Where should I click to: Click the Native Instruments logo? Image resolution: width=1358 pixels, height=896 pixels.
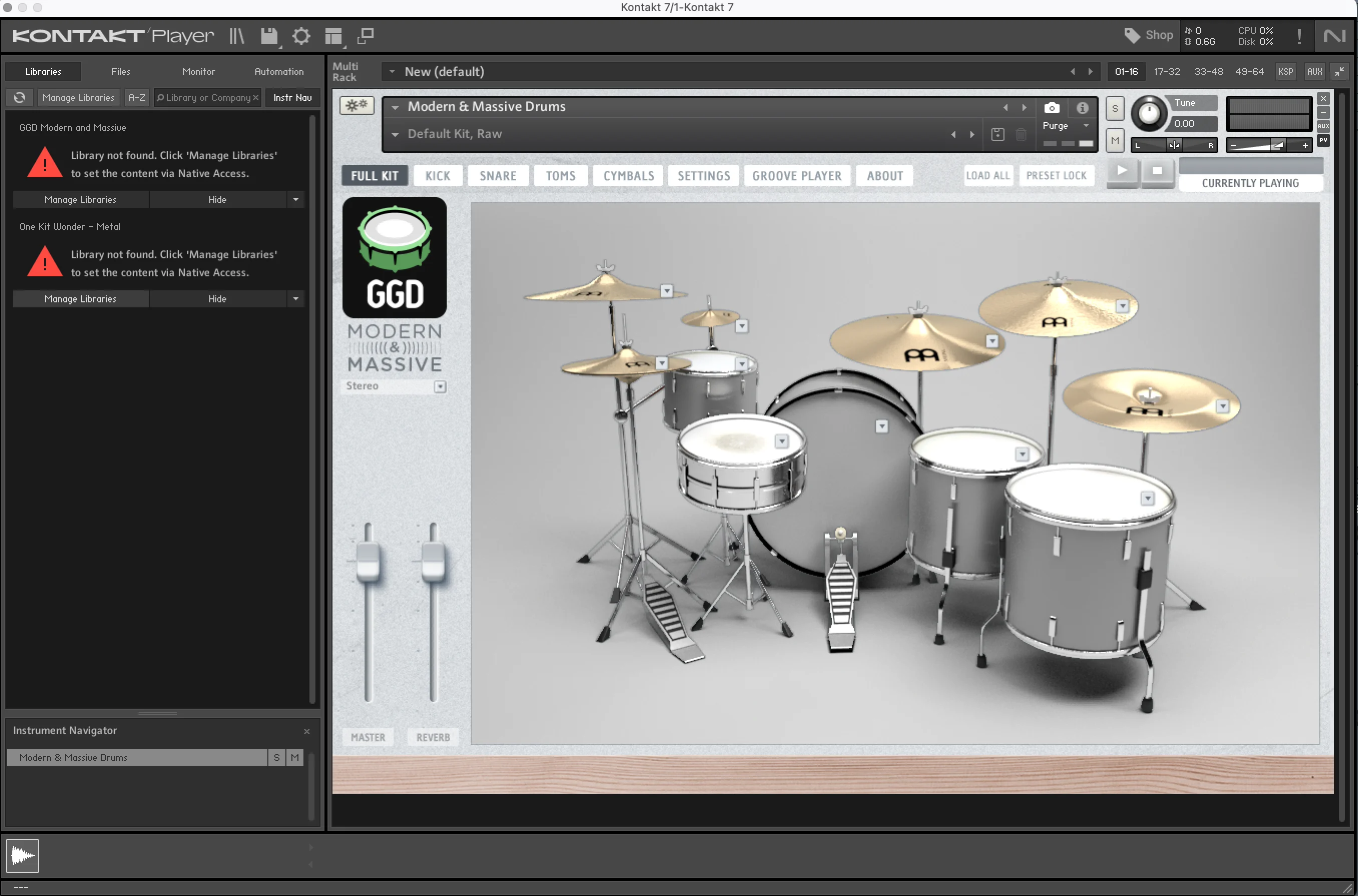click(1334, 37)
